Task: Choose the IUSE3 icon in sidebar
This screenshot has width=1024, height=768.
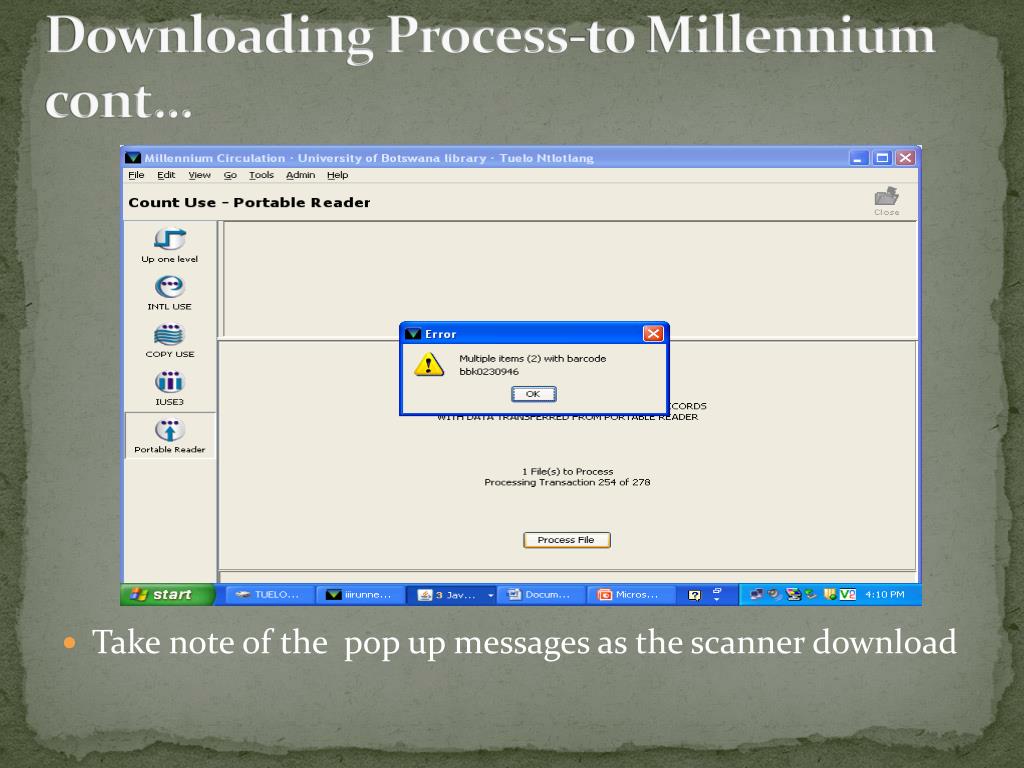Action: (x=170, y=382)
